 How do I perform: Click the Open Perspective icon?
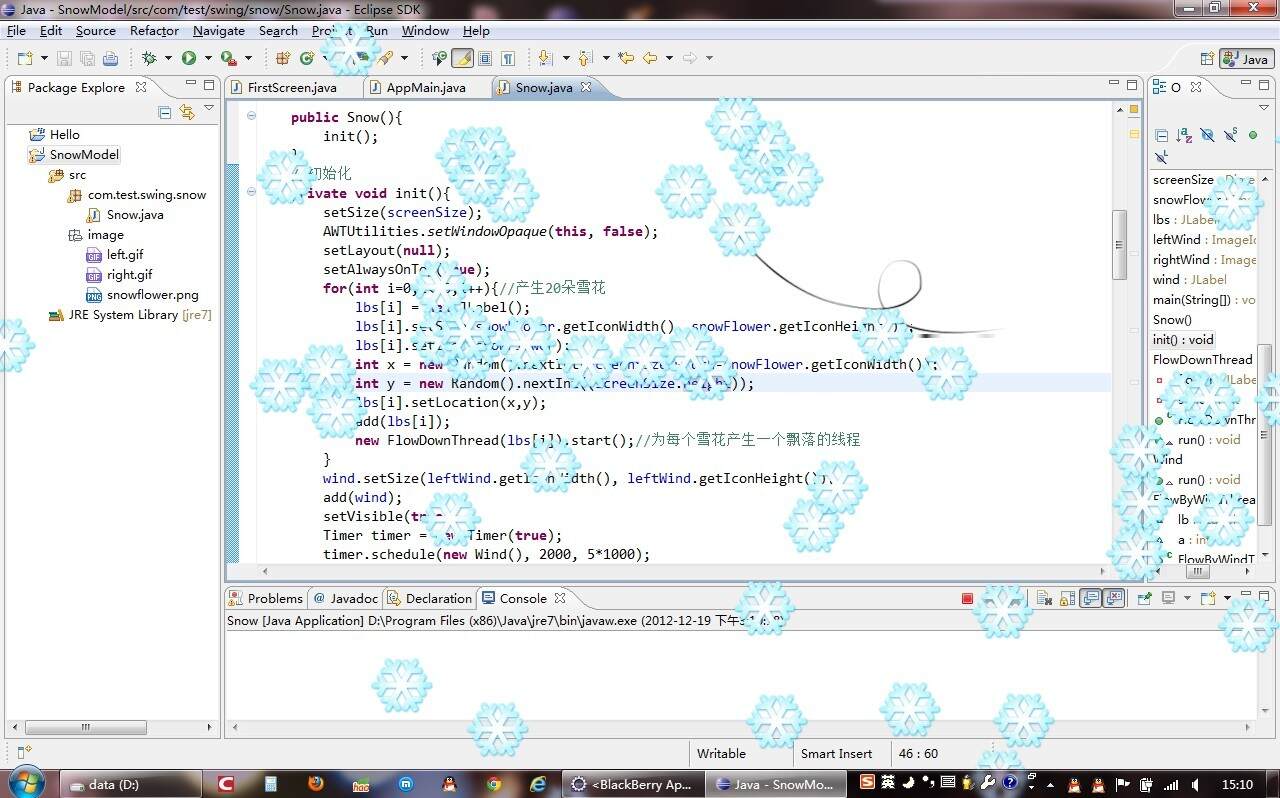click(1206, 59)
